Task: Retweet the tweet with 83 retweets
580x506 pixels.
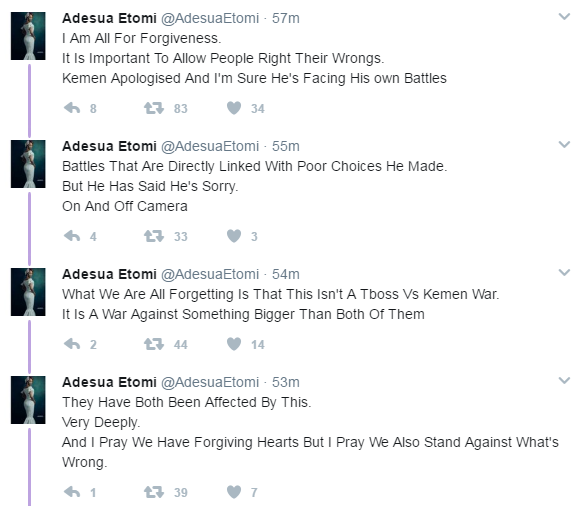Action: coord(154,108)
